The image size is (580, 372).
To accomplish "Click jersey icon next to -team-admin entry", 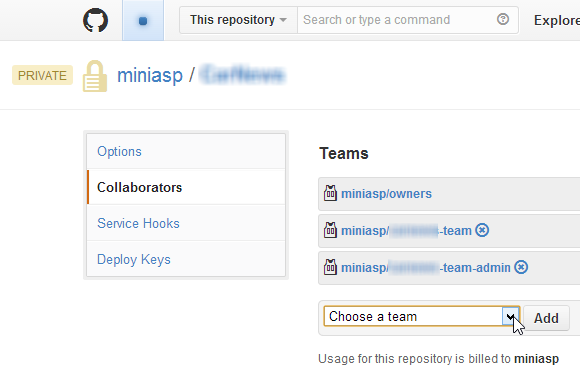I will point(330,267).
